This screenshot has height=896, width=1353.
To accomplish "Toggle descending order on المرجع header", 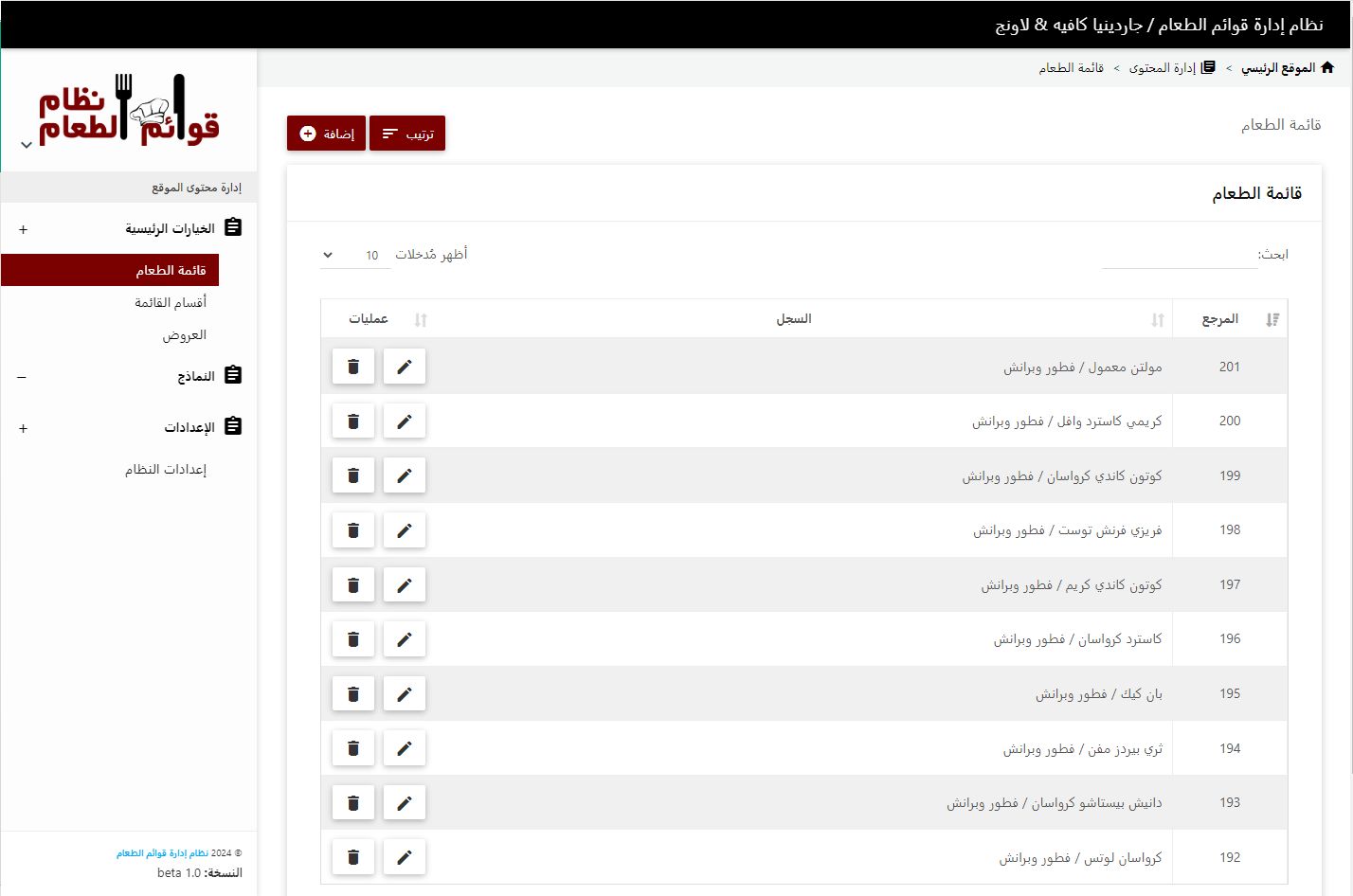I will coord(1271,318).
